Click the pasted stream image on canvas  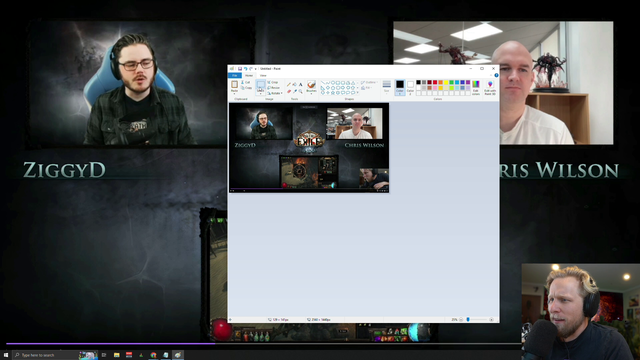pyautogui.click(x=309, y=148)
